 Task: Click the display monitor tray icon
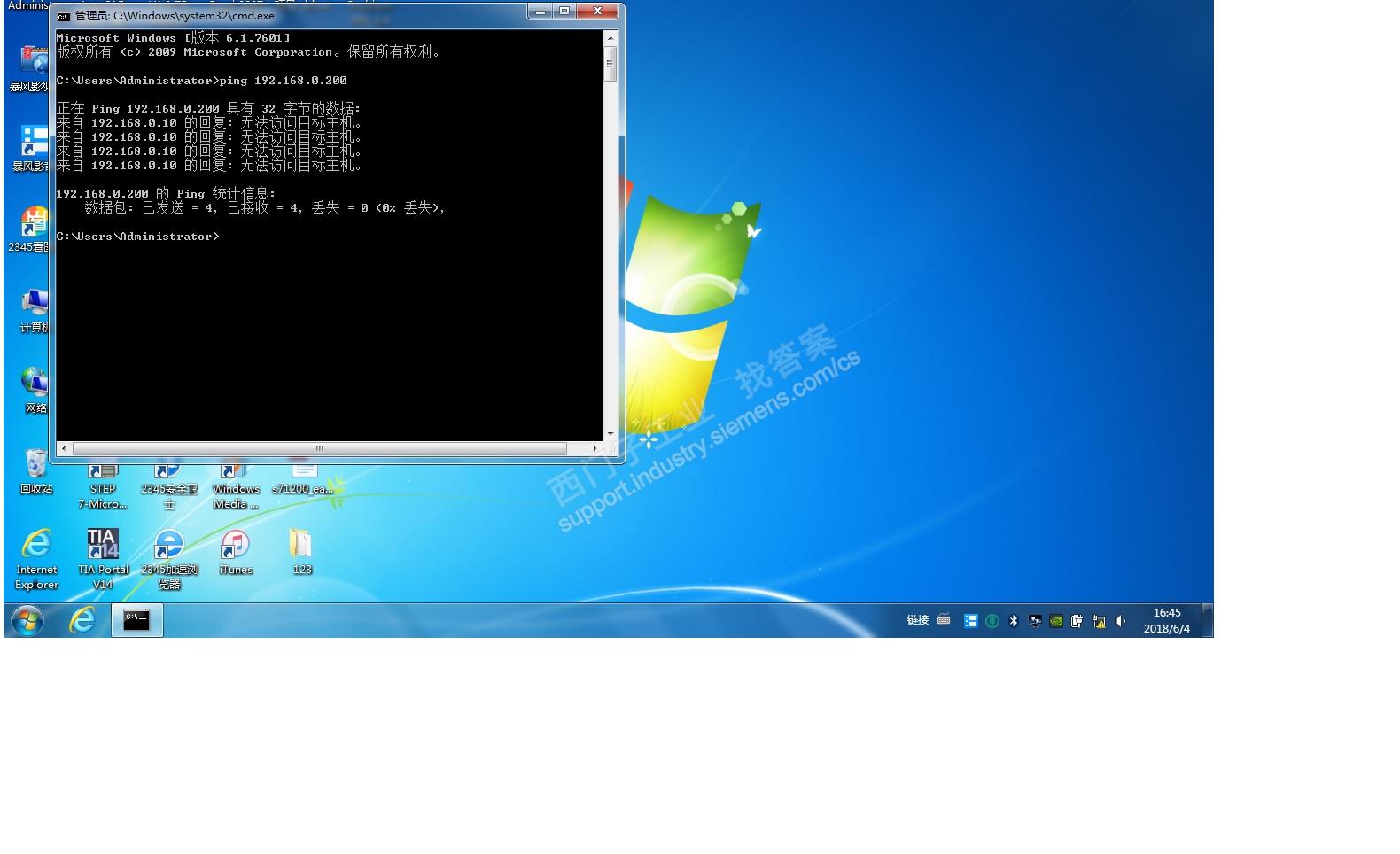click(1035, 621)
